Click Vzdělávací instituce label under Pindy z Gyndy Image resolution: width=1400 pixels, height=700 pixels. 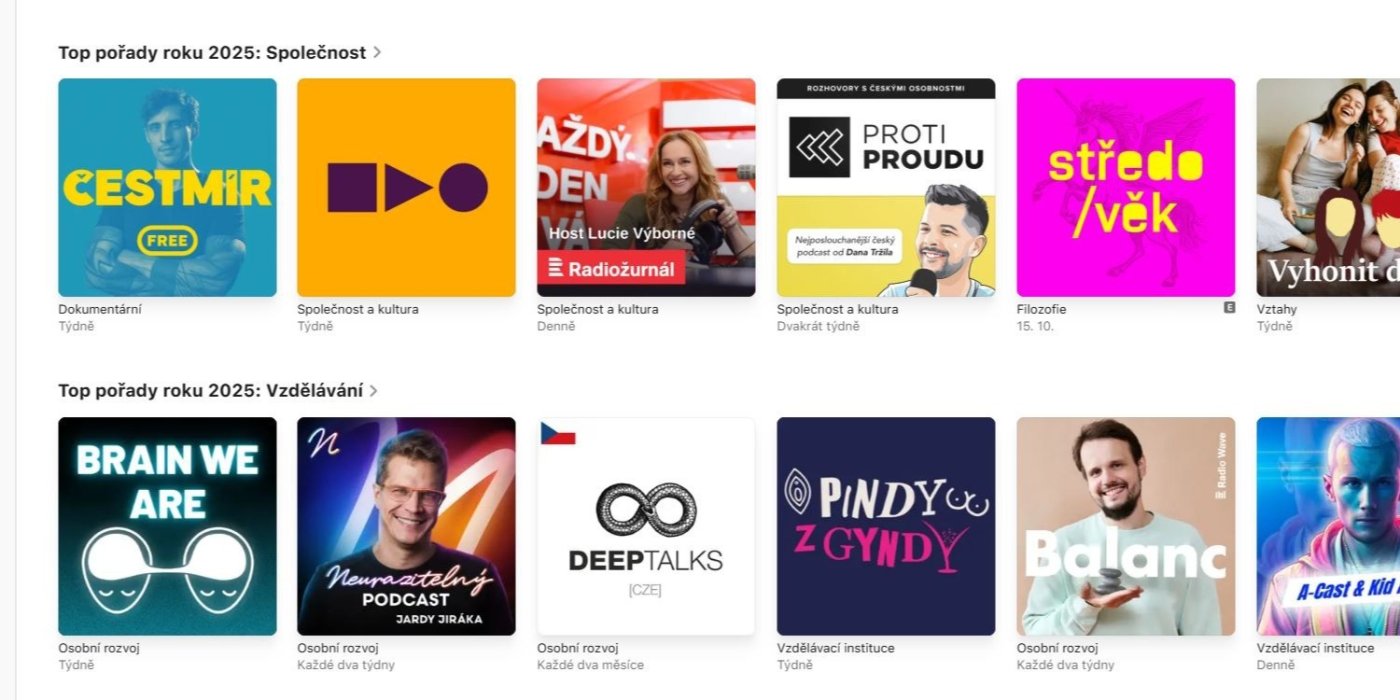pyautogui.click(x=836, y=648)
